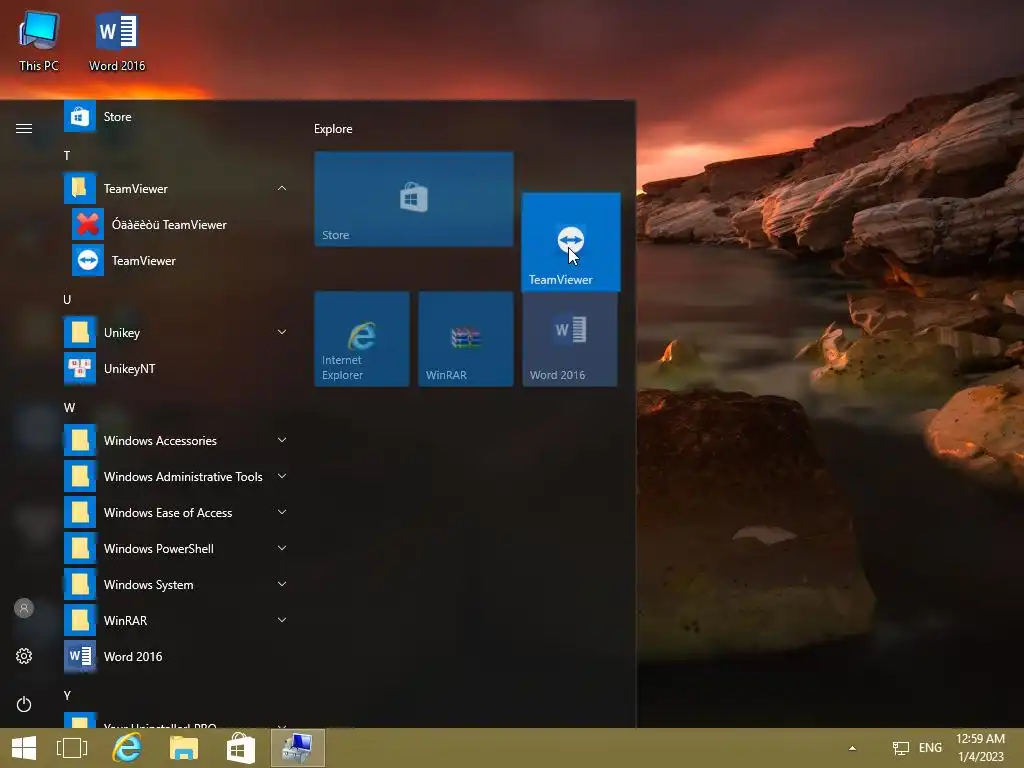Expand Windows Administrative Tools chevron
The width and height of the screenshot is (1024, 768).
coord(281,476)
